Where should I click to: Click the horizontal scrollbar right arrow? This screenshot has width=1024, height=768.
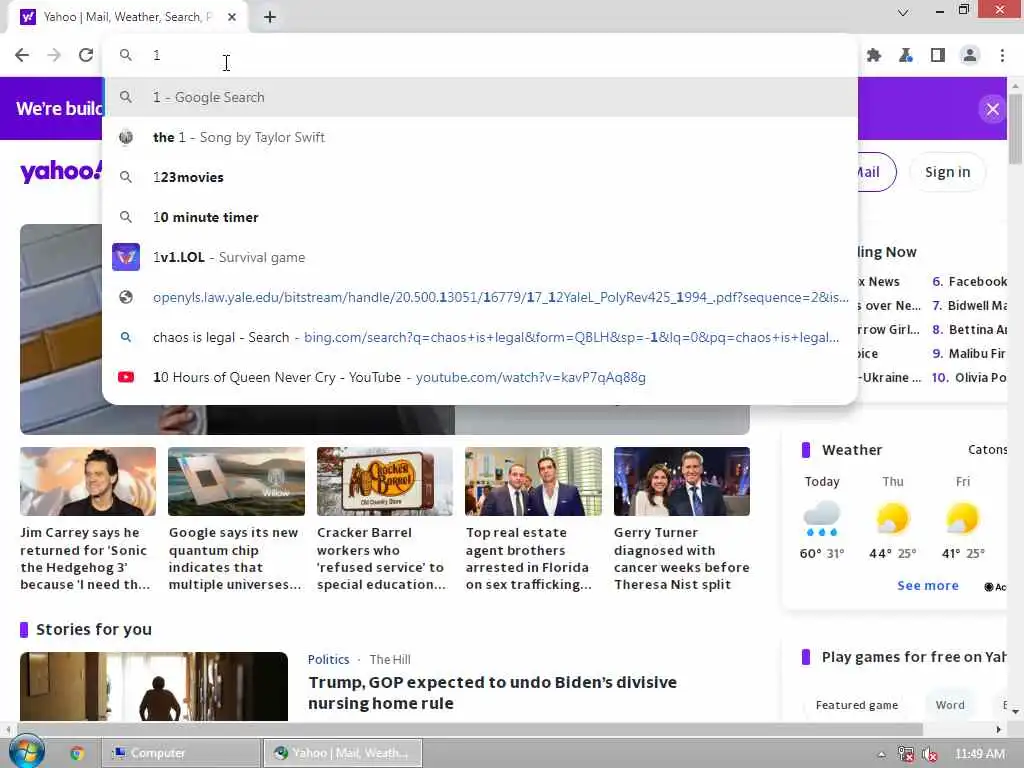pyautogui.click(x=998, y=729)
